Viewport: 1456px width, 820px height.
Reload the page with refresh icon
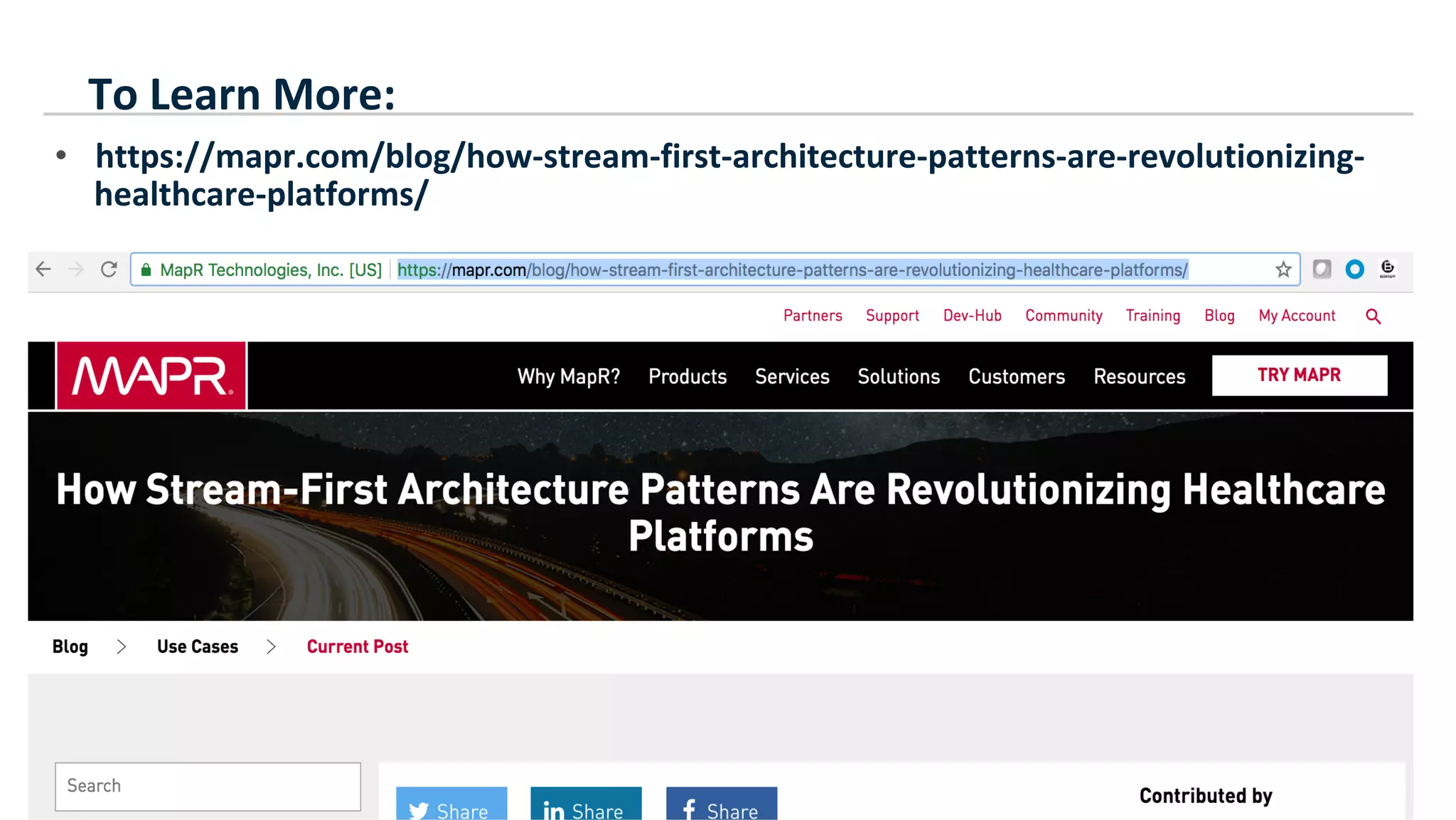pos(109,270)
